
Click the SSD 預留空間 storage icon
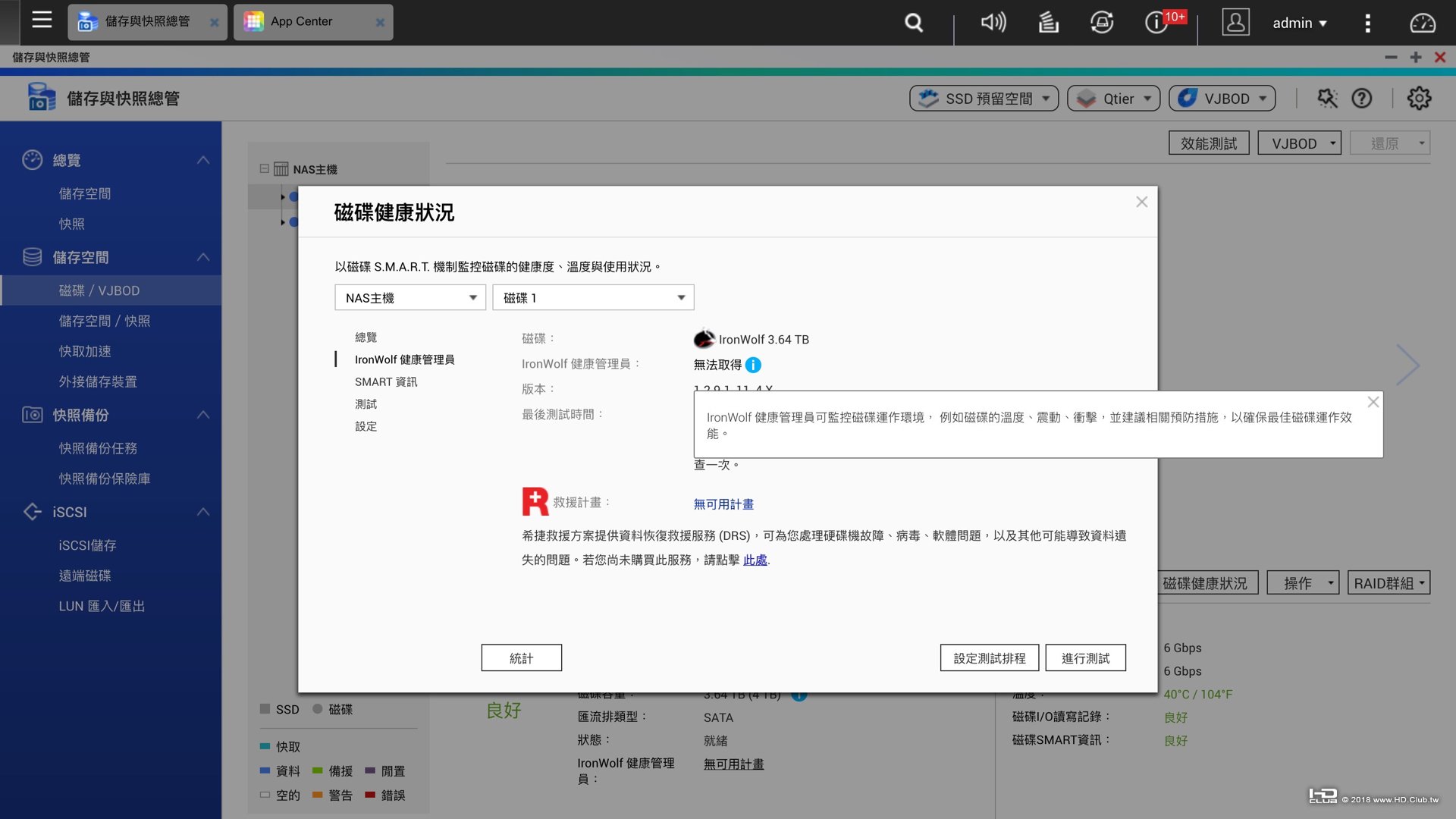pyautogui.click(x=928, y=96)
